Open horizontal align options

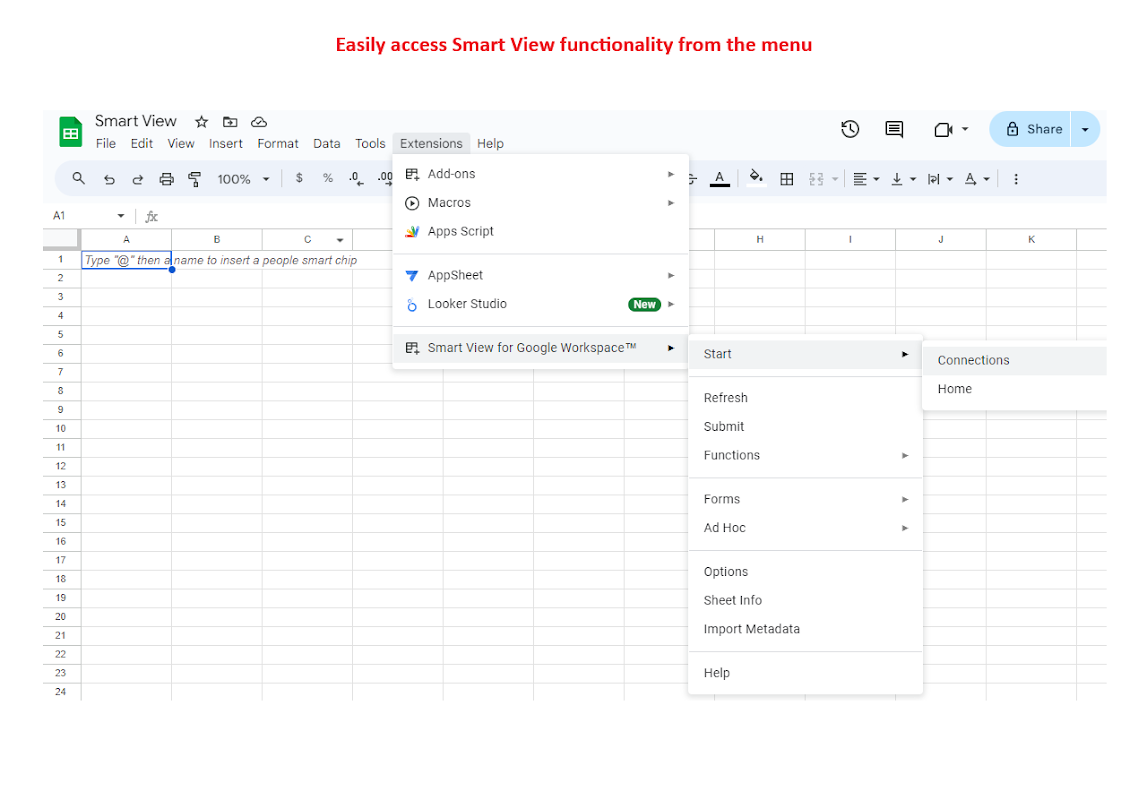[866, 179]
